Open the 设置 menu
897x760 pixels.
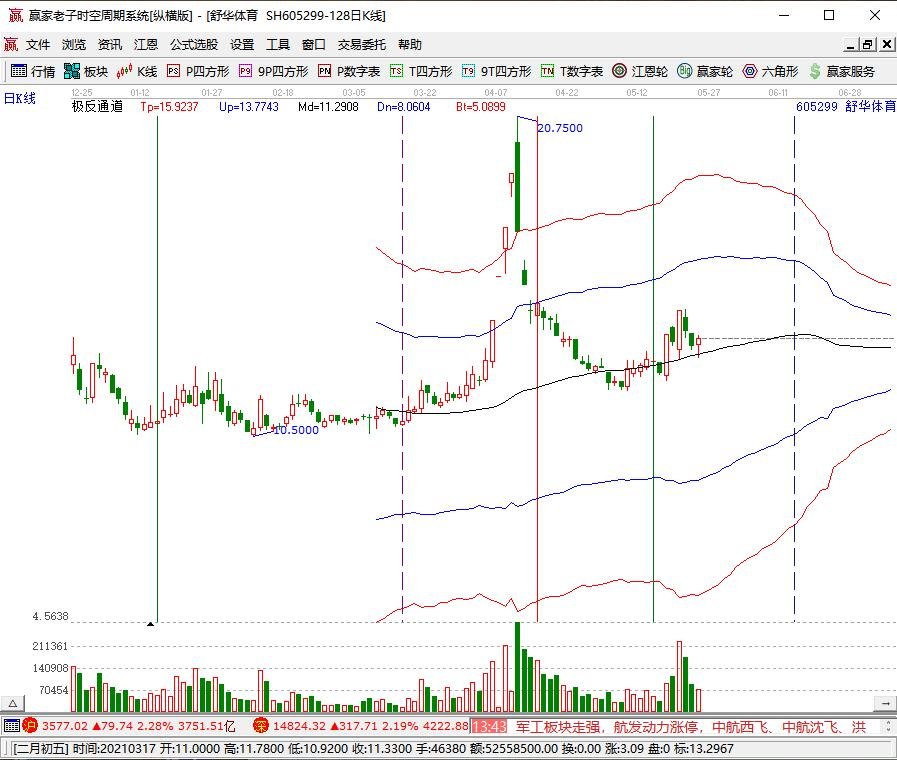click(242, 45)
